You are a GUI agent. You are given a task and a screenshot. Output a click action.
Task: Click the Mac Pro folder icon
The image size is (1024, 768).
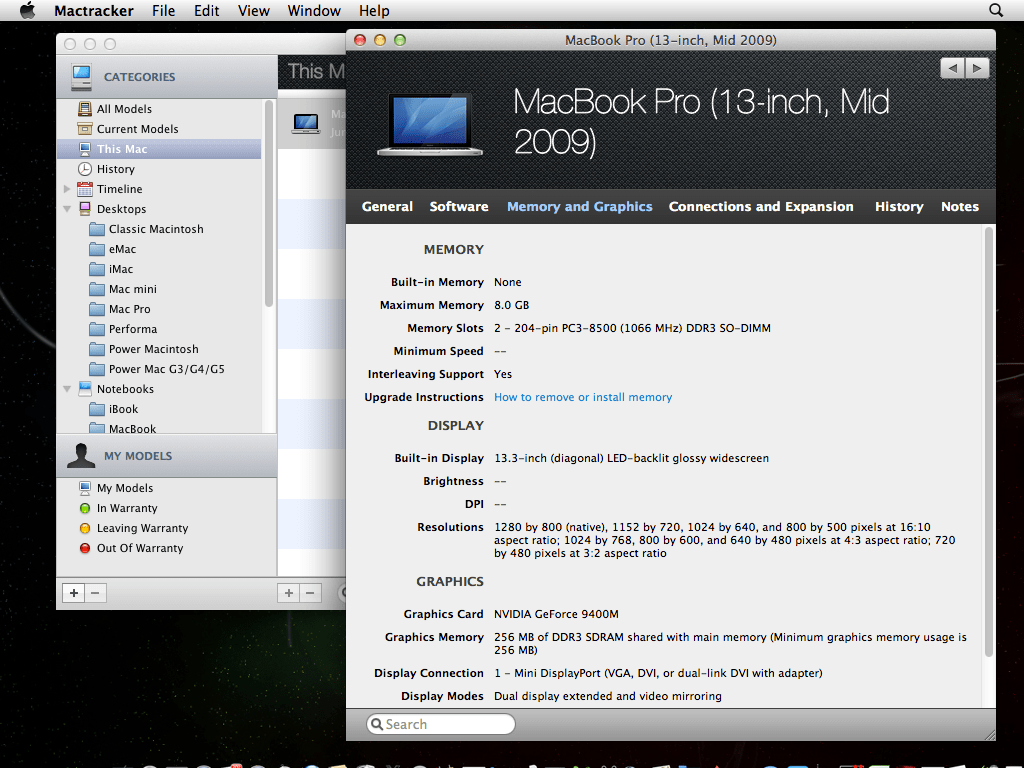97,309
